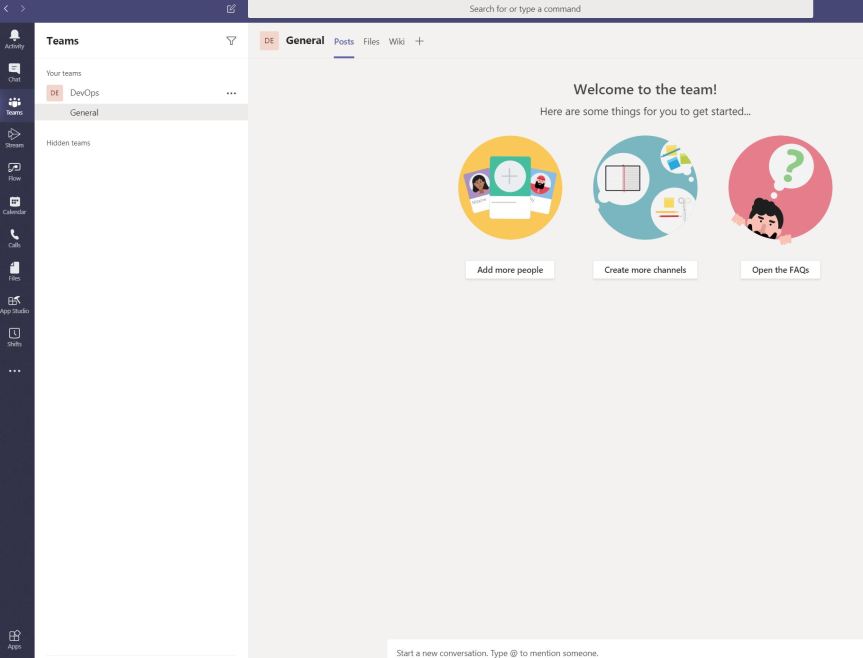Viewport: 863px width, 658px height.
Task: Open more options for DevOps team
Action: (x=232, y=93)
